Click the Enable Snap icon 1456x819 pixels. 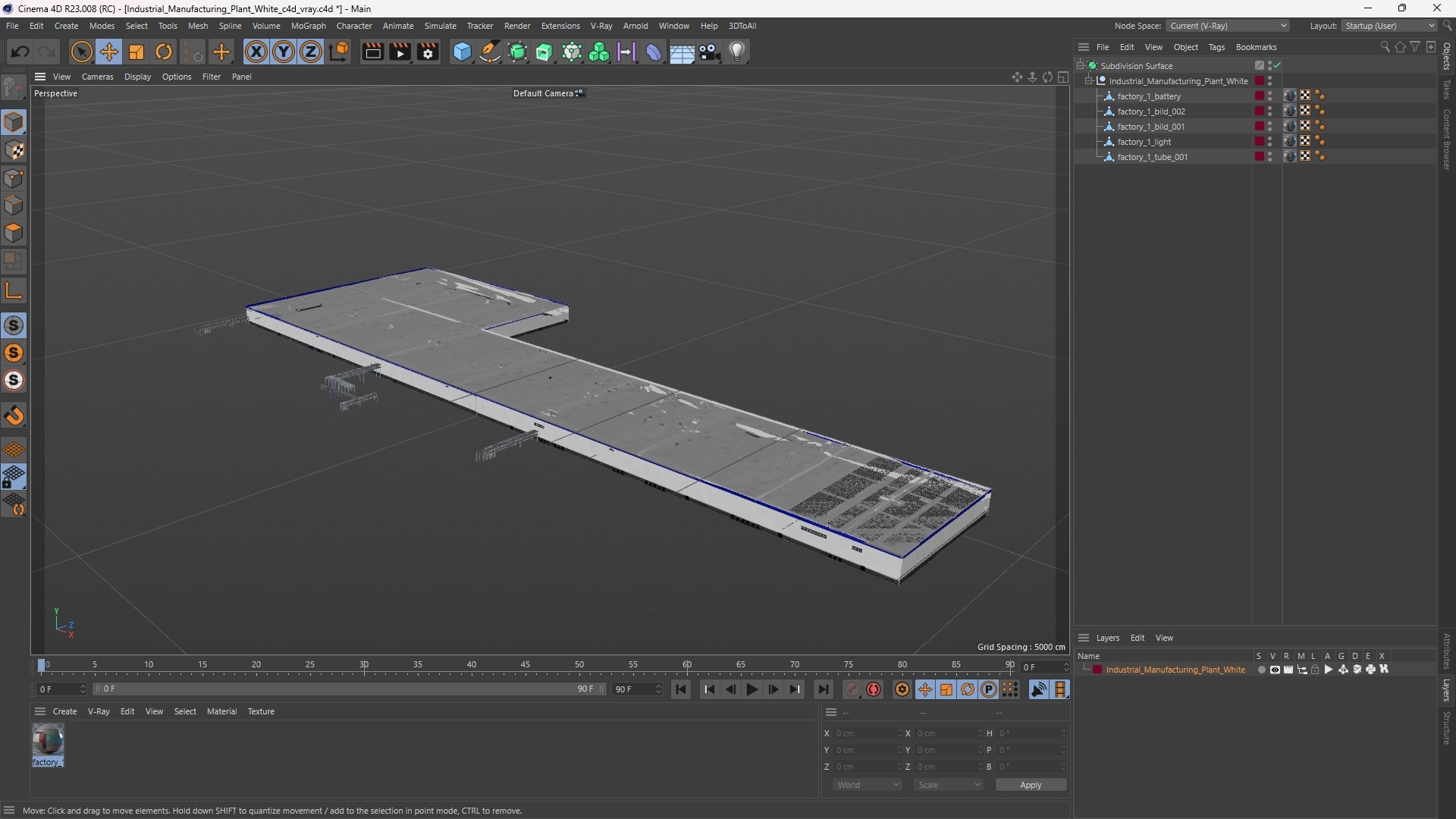(14, 416)
